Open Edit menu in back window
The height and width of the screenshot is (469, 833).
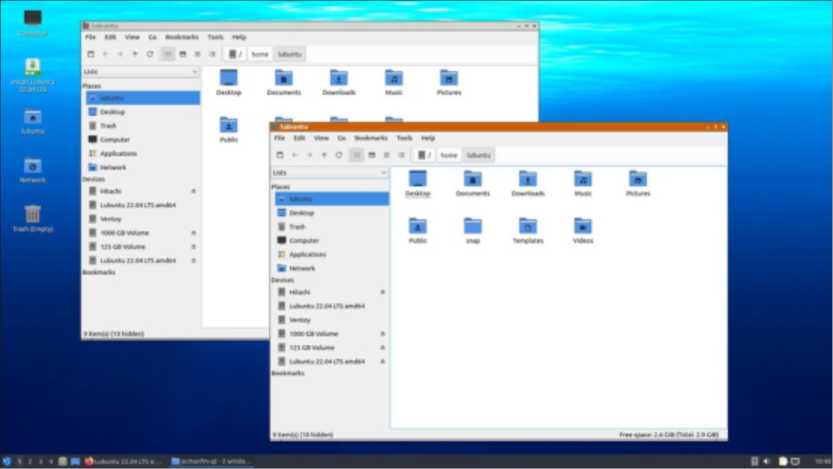pos(110,37)
